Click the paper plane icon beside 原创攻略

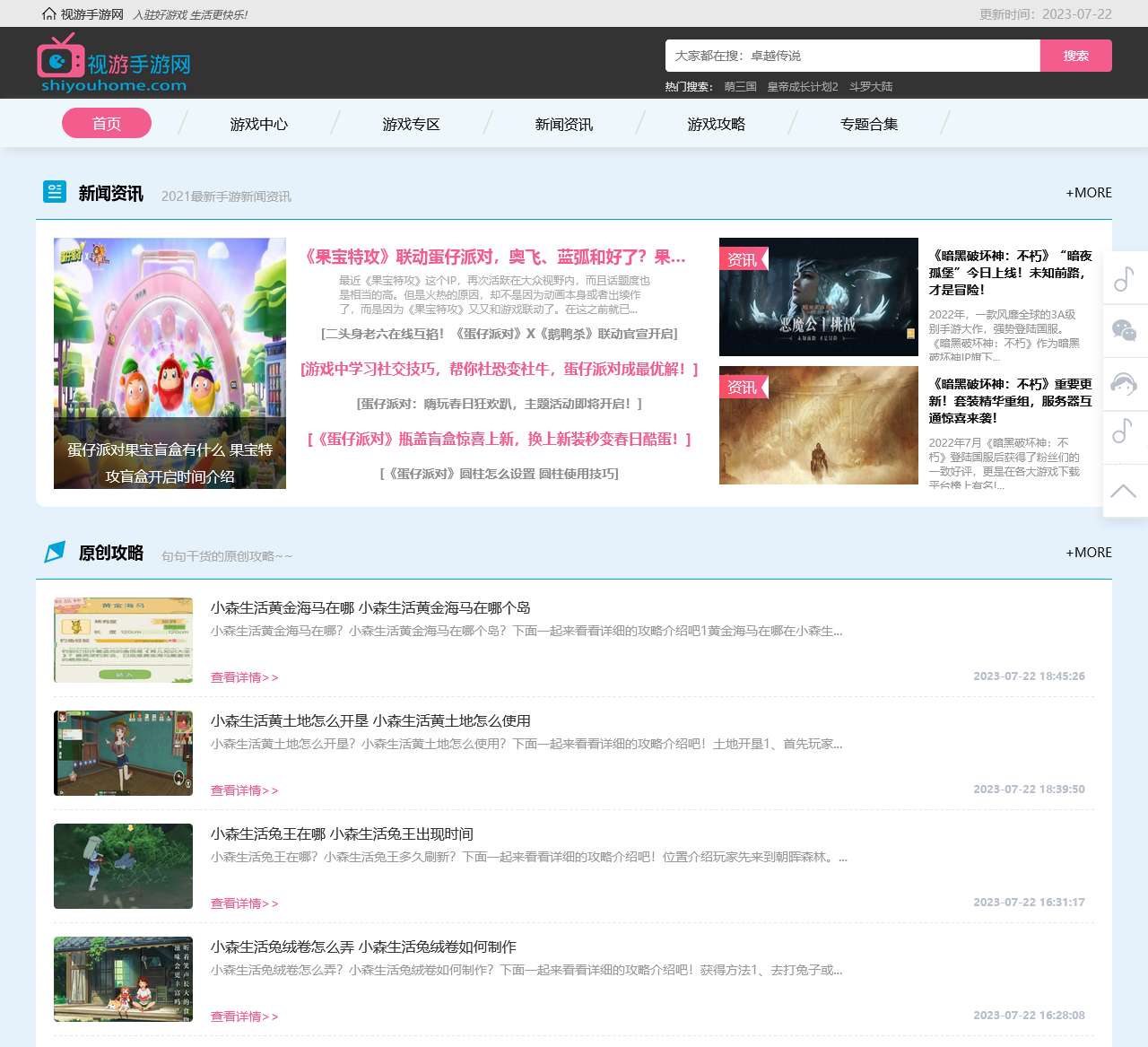54,553
